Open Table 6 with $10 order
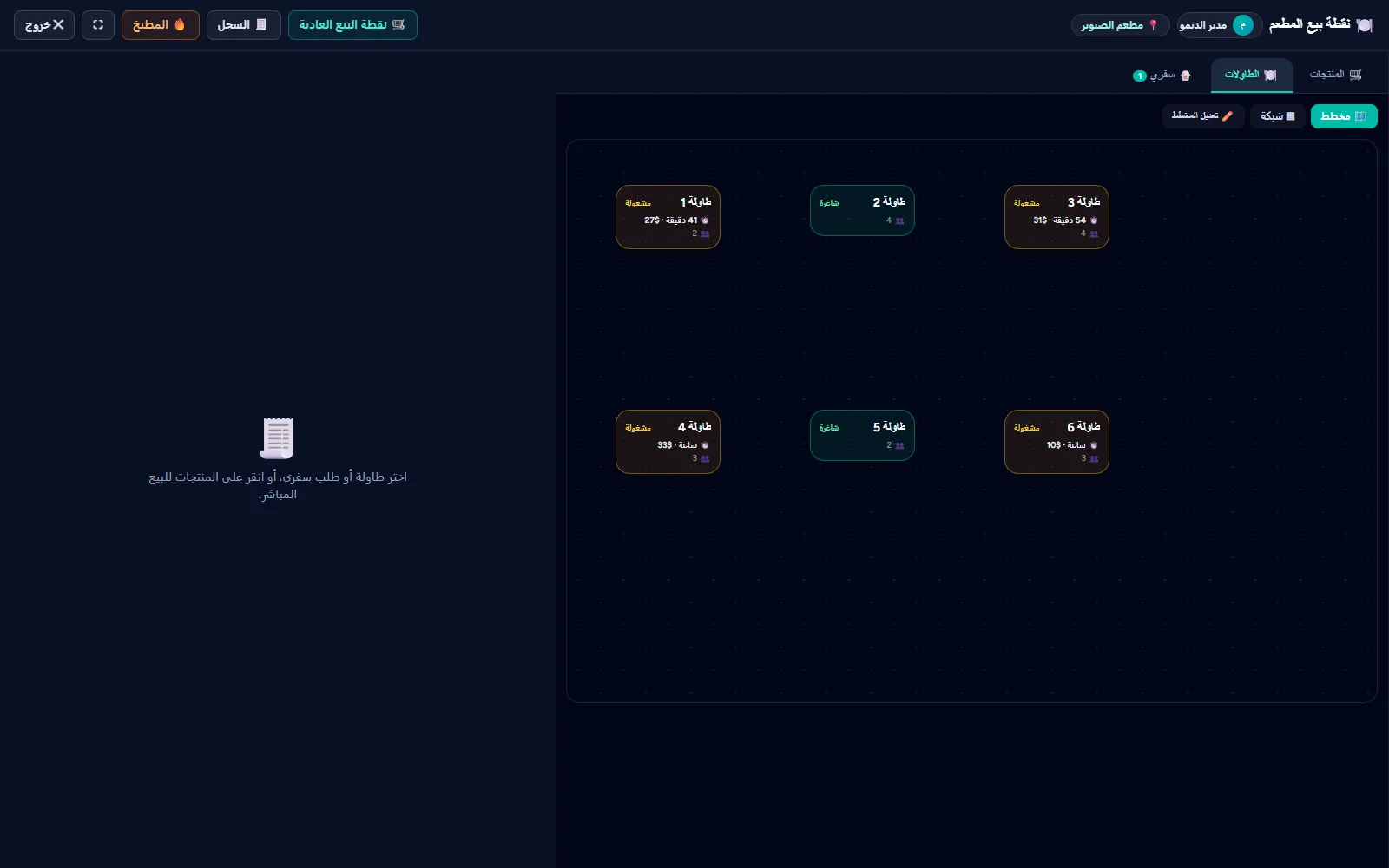 (x=1057, y=442)
